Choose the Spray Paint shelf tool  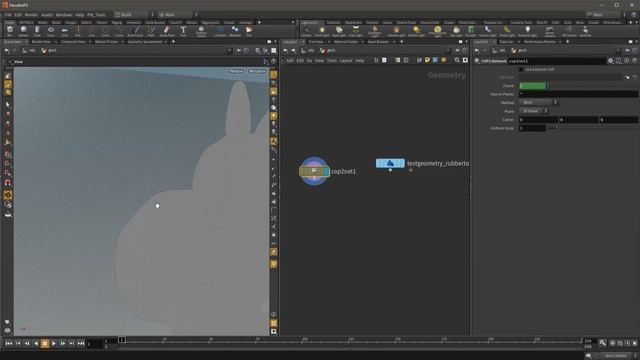(x=167, y=31)
